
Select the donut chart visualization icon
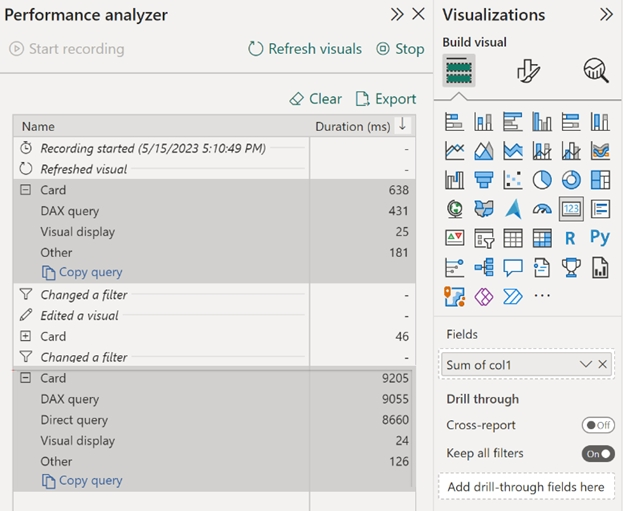pos(571,180)
